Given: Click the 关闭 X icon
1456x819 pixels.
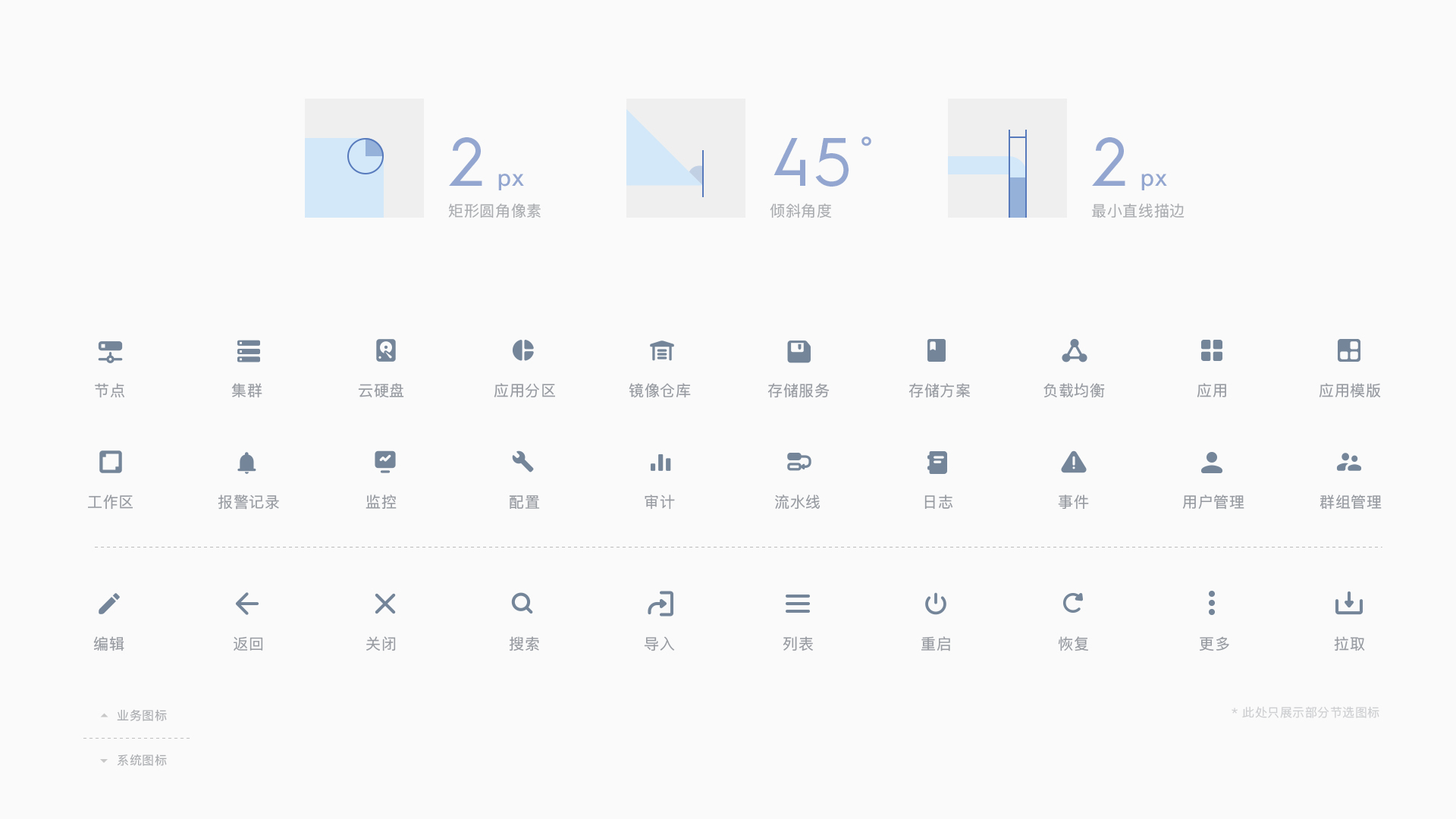Looking at the screenshot, I should [385, 604].
